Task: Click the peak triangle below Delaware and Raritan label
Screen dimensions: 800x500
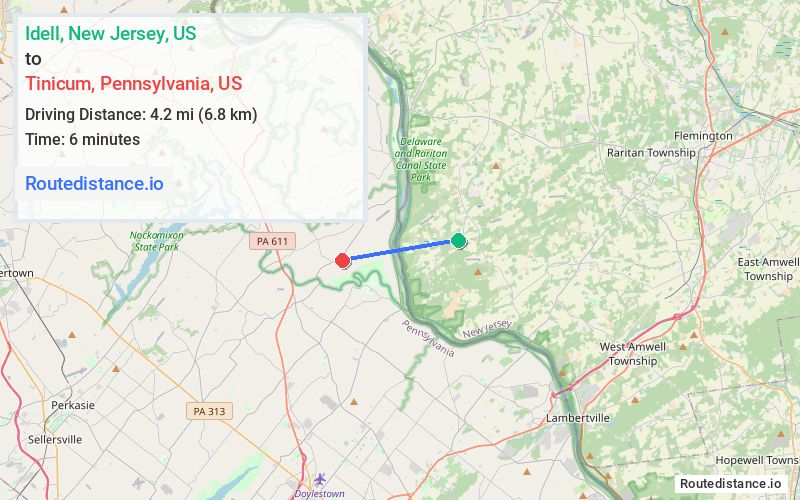Action: (495, 166)
